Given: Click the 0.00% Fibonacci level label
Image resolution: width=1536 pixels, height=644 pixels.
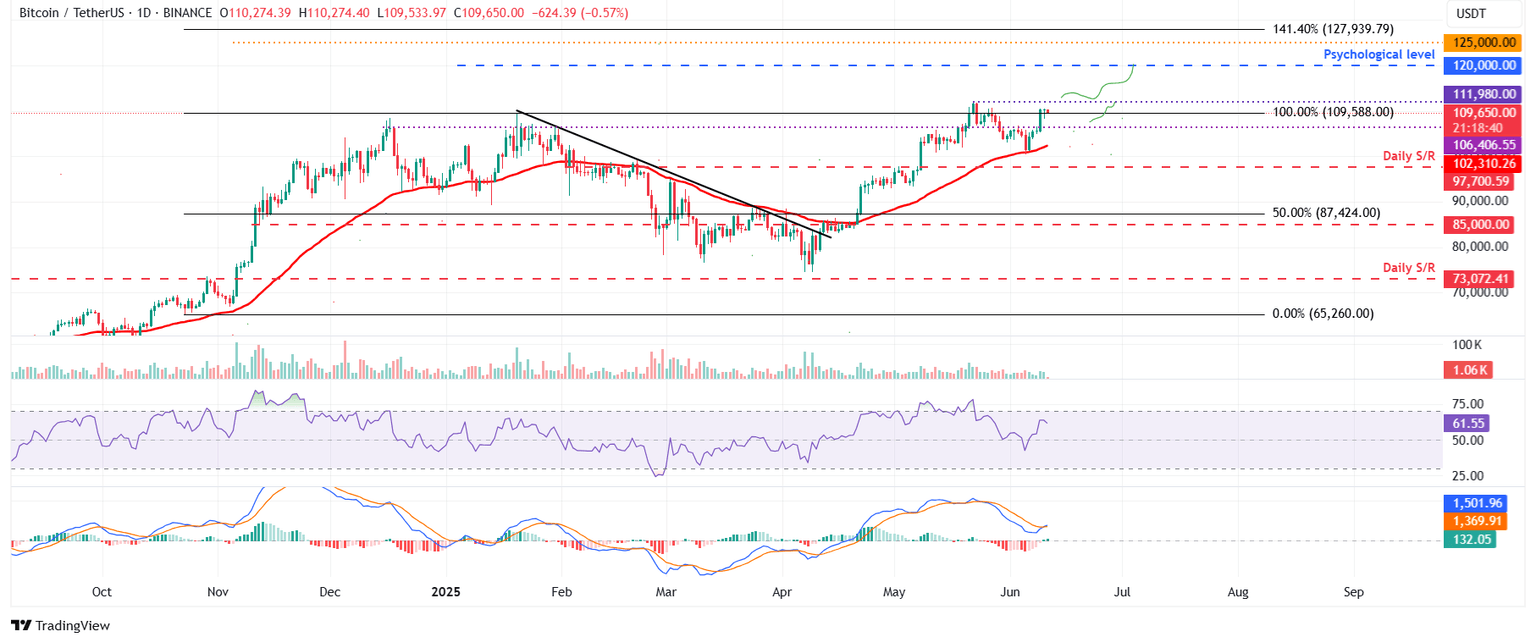Looking at the screenshot, I should [1322, 313].
